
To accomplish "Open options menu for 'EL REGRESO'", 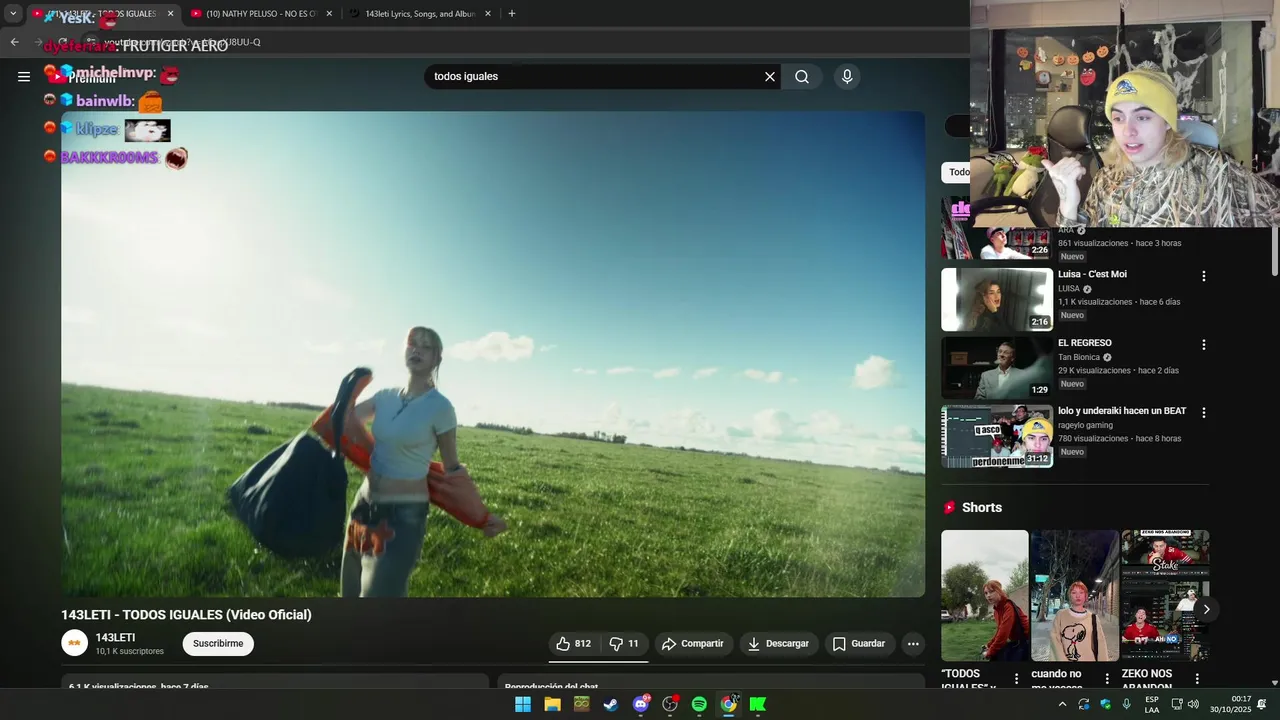I will [x=1204, y=345].
